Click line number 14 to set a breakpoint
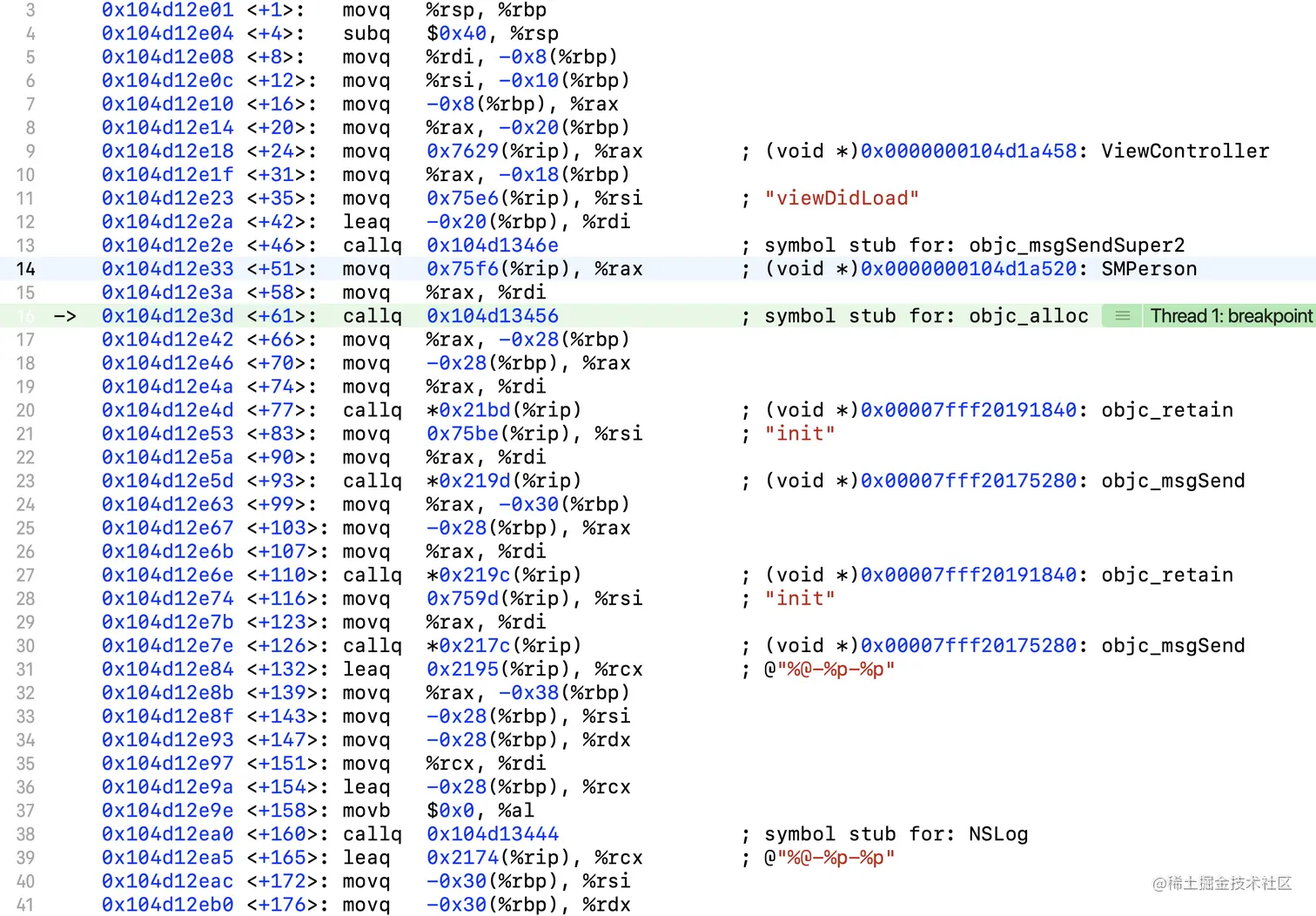Image resolution: width=1316 pixels, height=916 pixels. pos(25,268)
